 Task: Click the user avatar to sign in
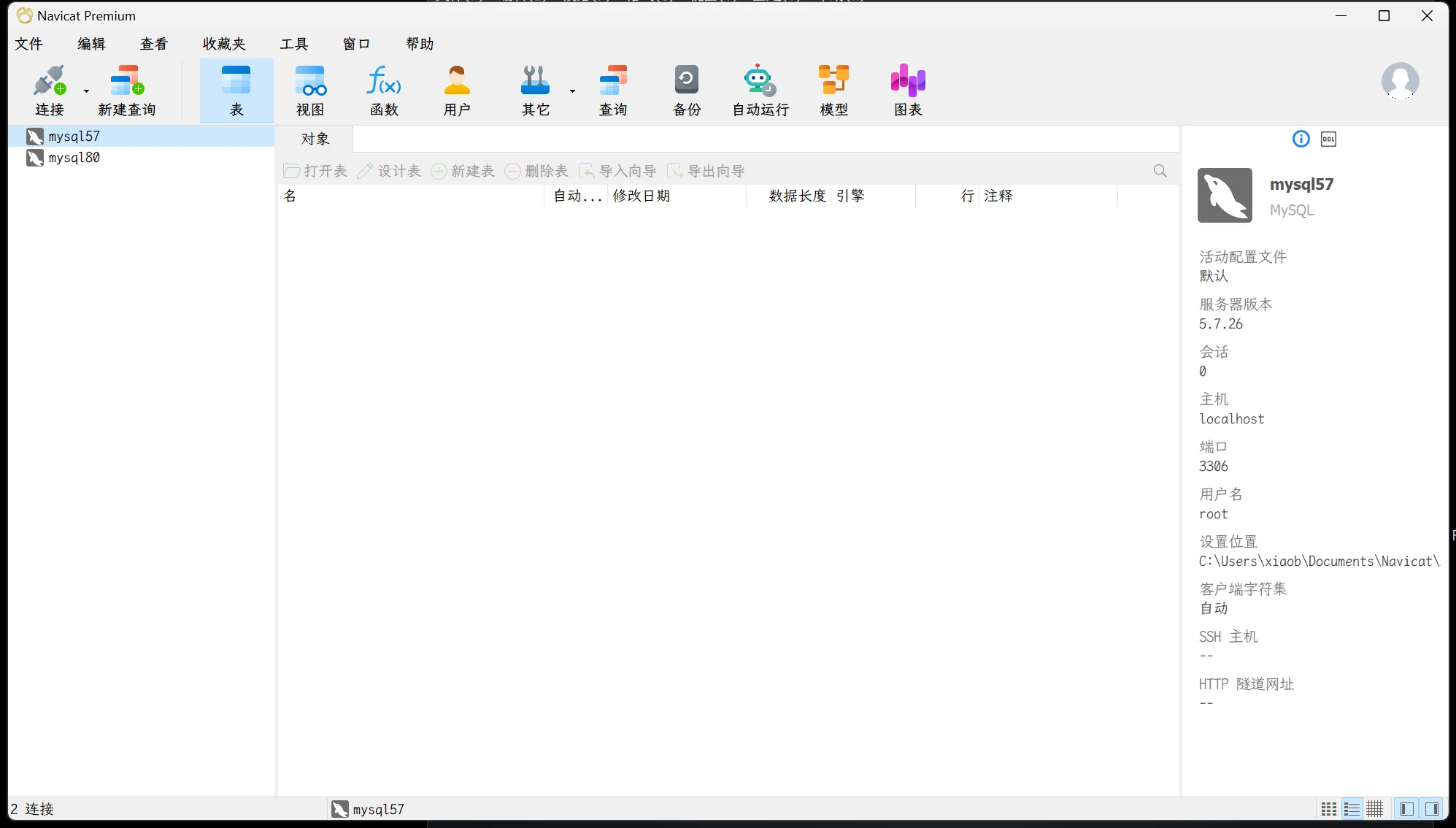click(x=1400, y=81)
